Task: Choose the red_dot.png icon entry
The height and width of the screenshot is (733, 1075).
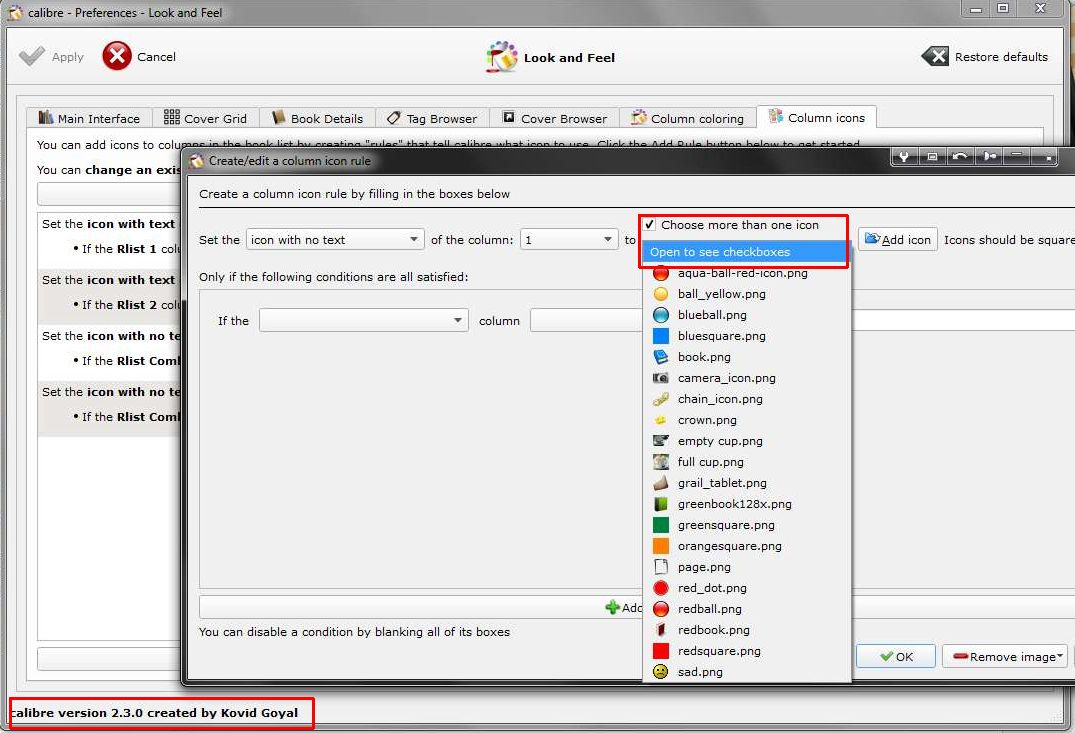Action: click(746, 588)
